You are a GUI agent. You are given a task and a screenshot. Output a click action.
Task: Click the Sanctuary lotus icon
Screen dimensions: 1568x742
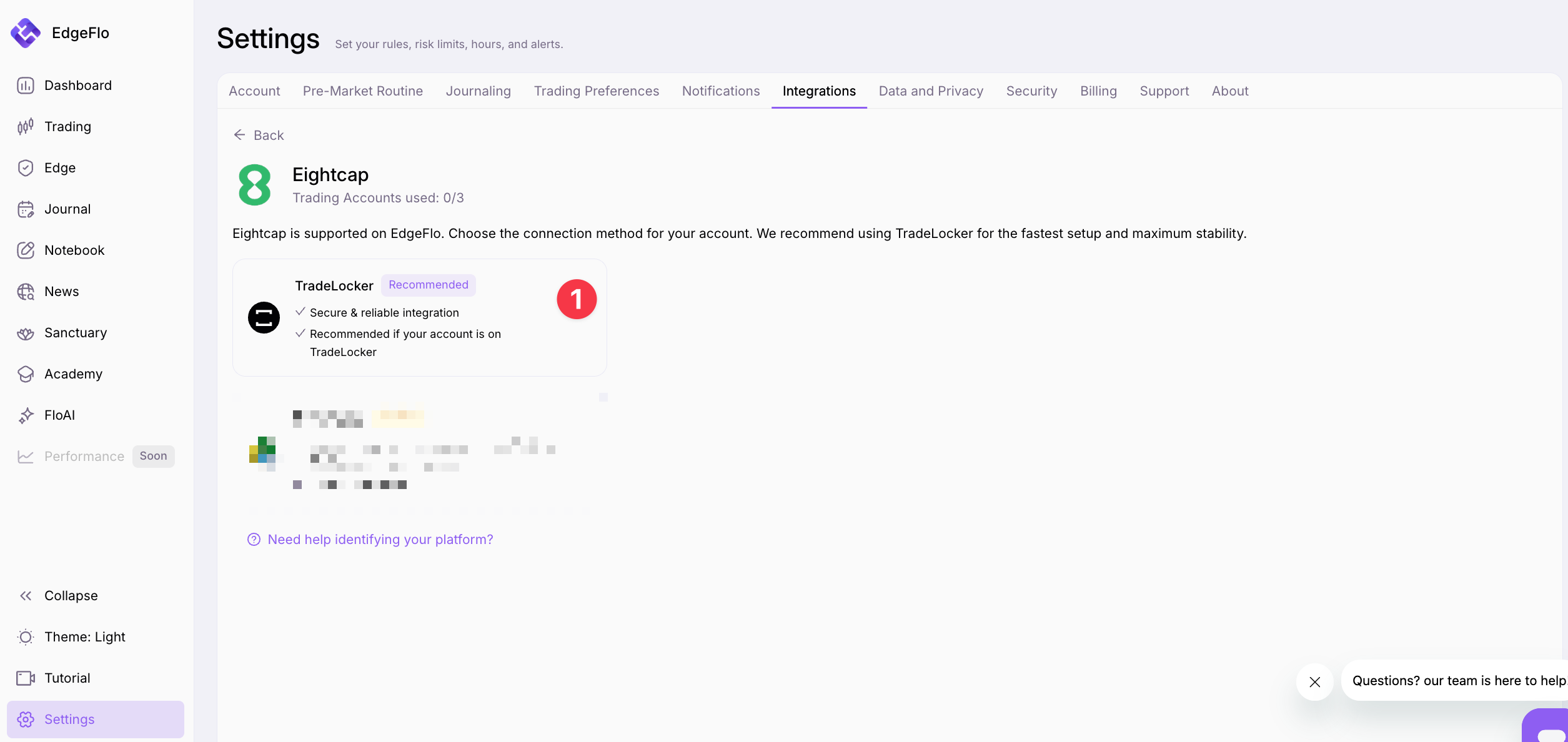[26, 333]
